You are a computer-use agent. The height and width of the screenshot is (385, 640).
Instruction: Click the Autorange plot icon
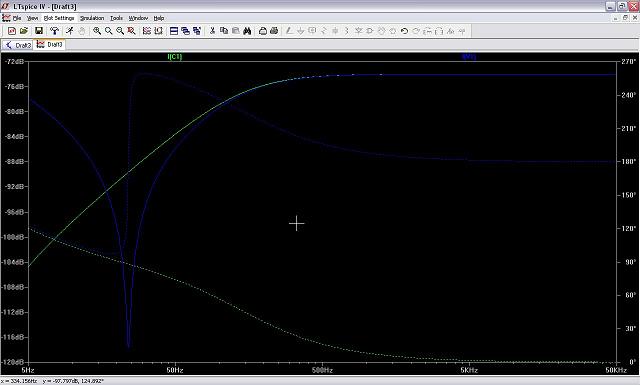147,31
